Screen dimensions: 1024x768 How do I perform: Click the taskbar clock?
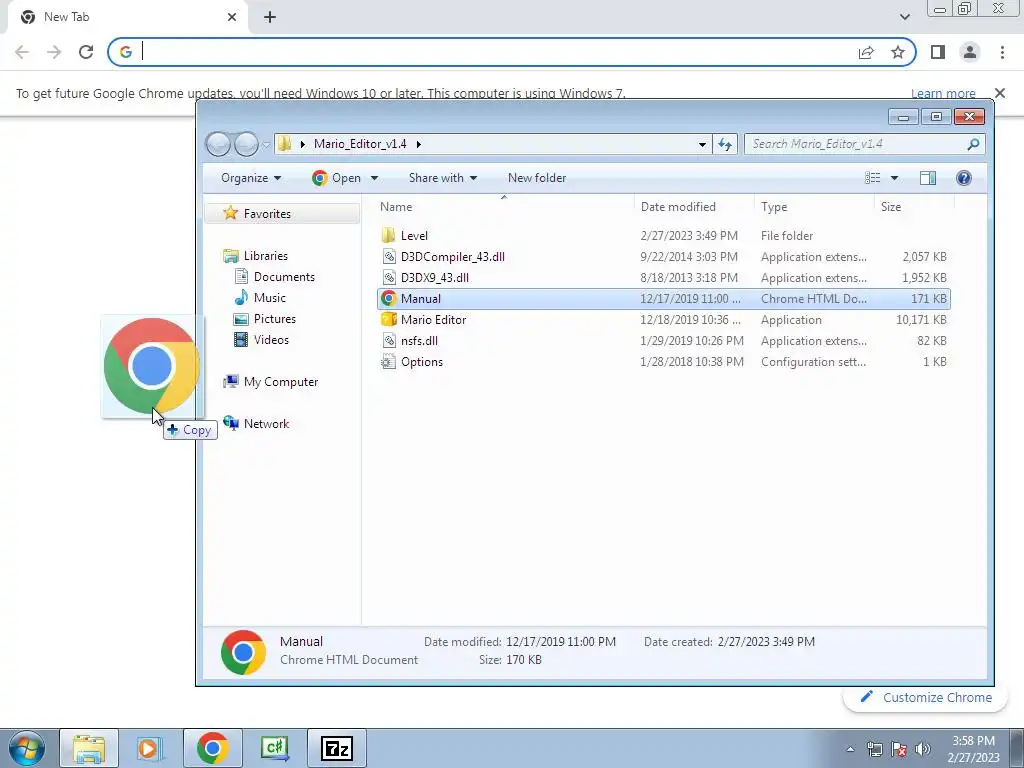click(973, 749)
